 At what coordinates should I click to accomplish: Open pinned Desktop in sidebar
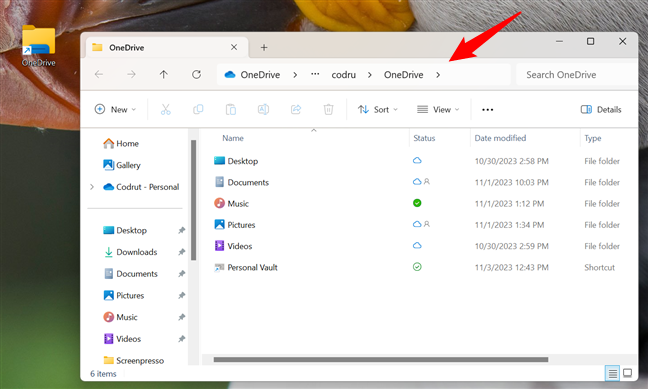[x=125, y=230]
